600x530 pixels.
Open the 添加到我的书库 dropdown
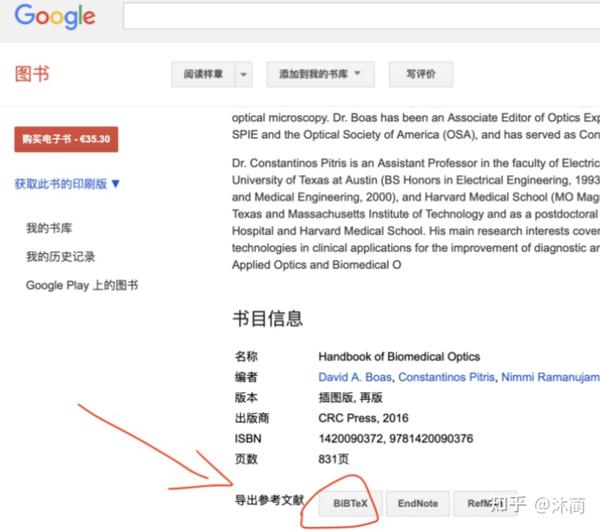320,74
